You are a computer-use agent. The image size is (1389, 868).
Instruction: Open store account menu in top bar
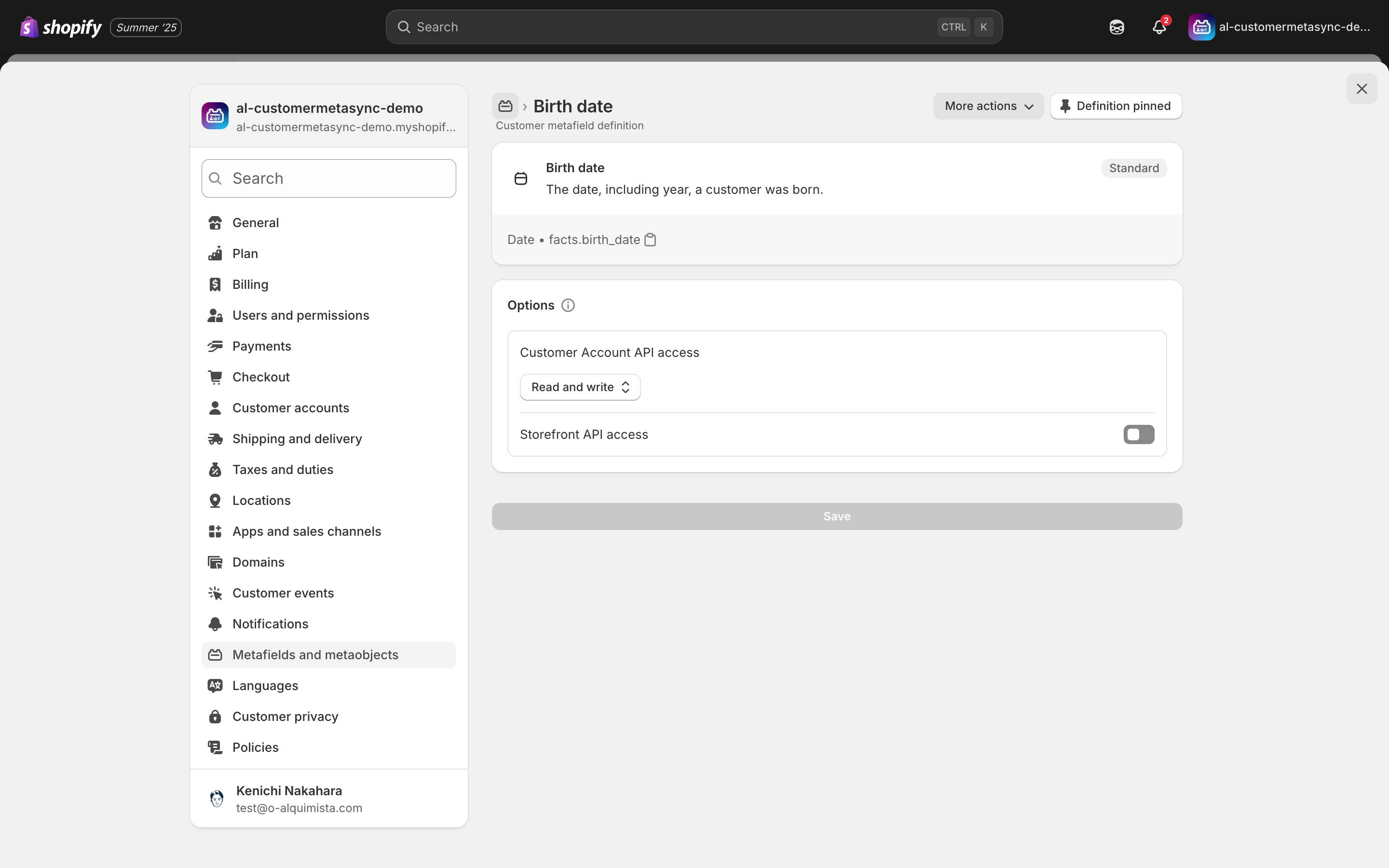tap(1280, 27)
